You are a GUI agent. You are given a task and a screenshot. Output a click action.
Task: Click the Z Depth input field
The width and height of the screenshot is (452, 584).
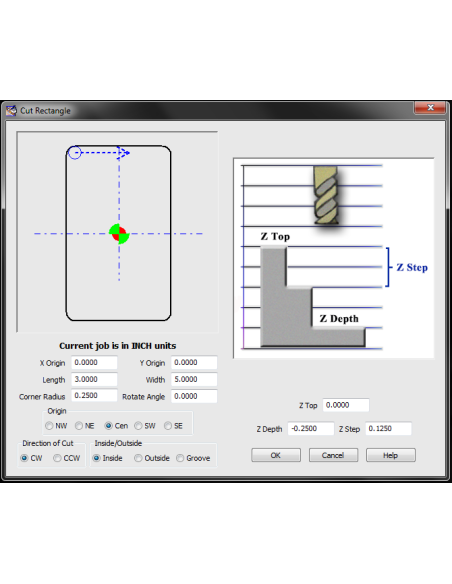[x=311, y=429]
